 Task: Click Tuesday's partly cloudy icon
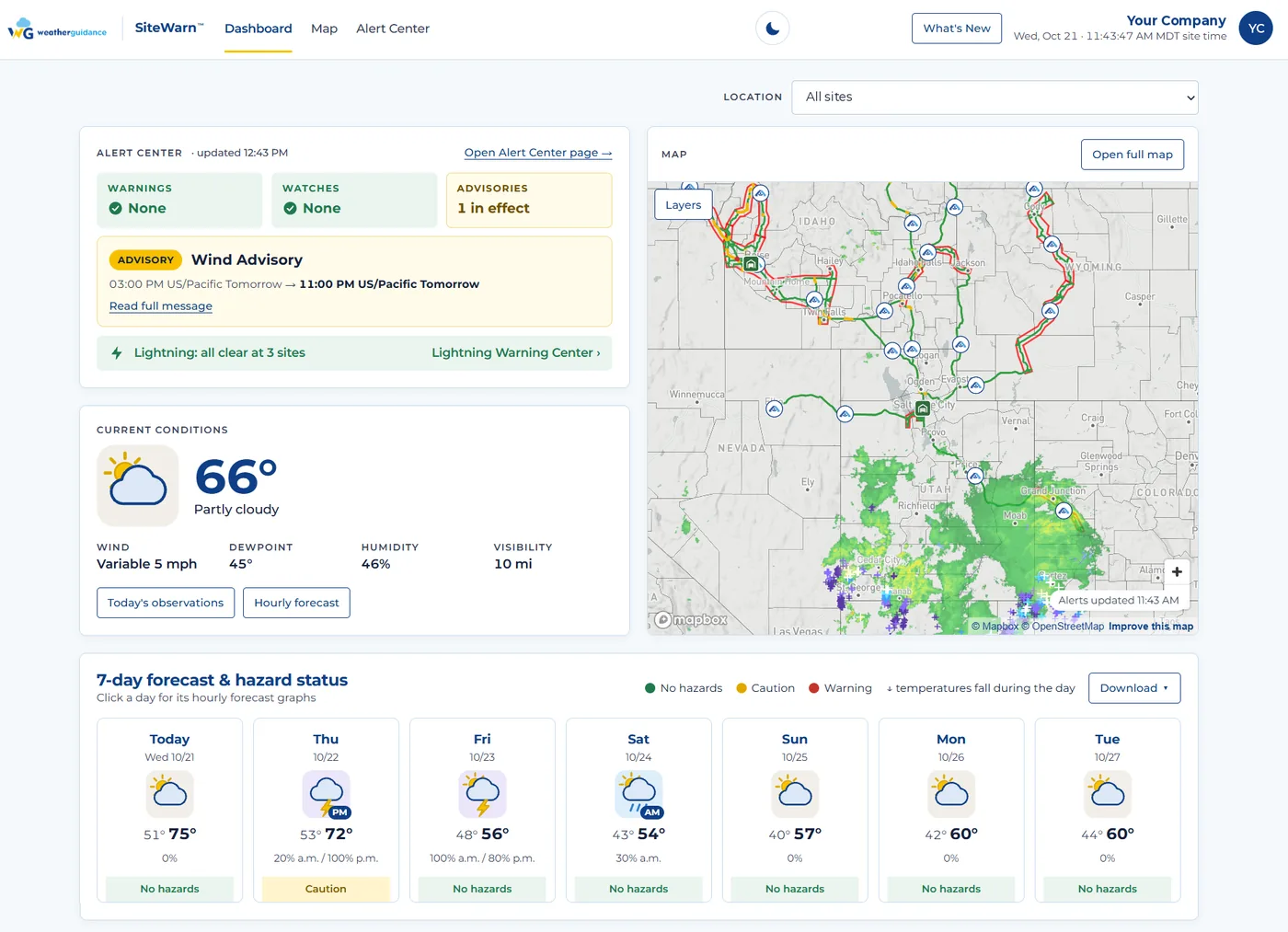(x=1108, y=794)
